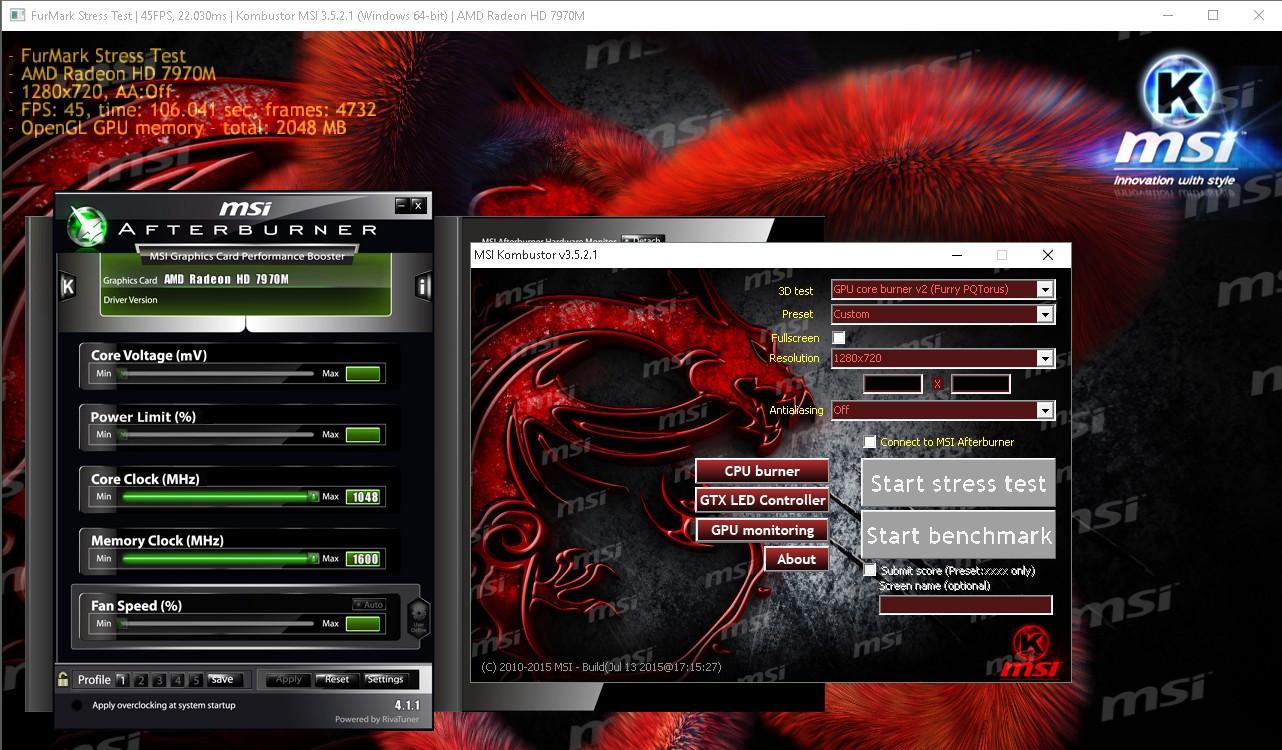The width and height of the screenshot is (1282, 750).
Task: Click the Kombustor copyright build text
Action: 601,667
